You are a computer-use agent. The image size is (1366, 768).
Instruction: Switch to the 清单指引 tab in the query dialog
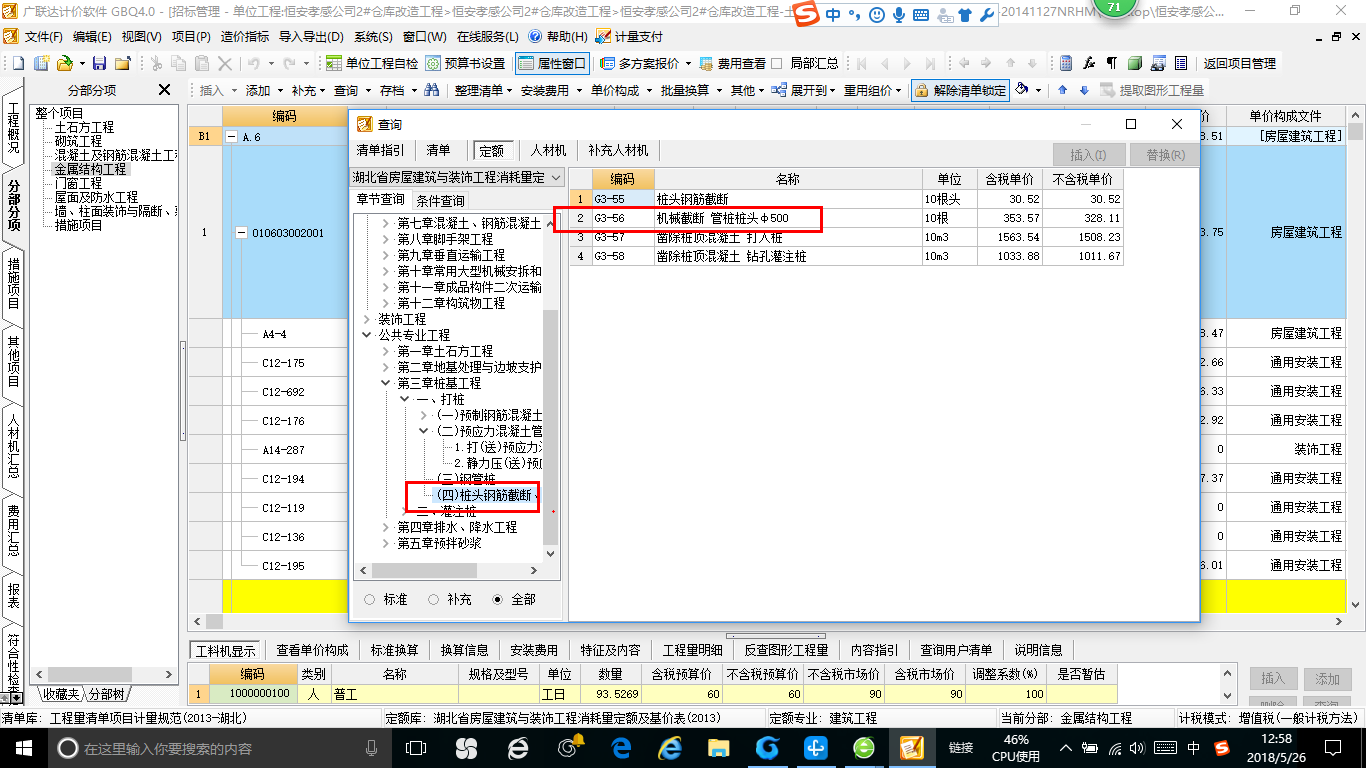tap(381, 150)
